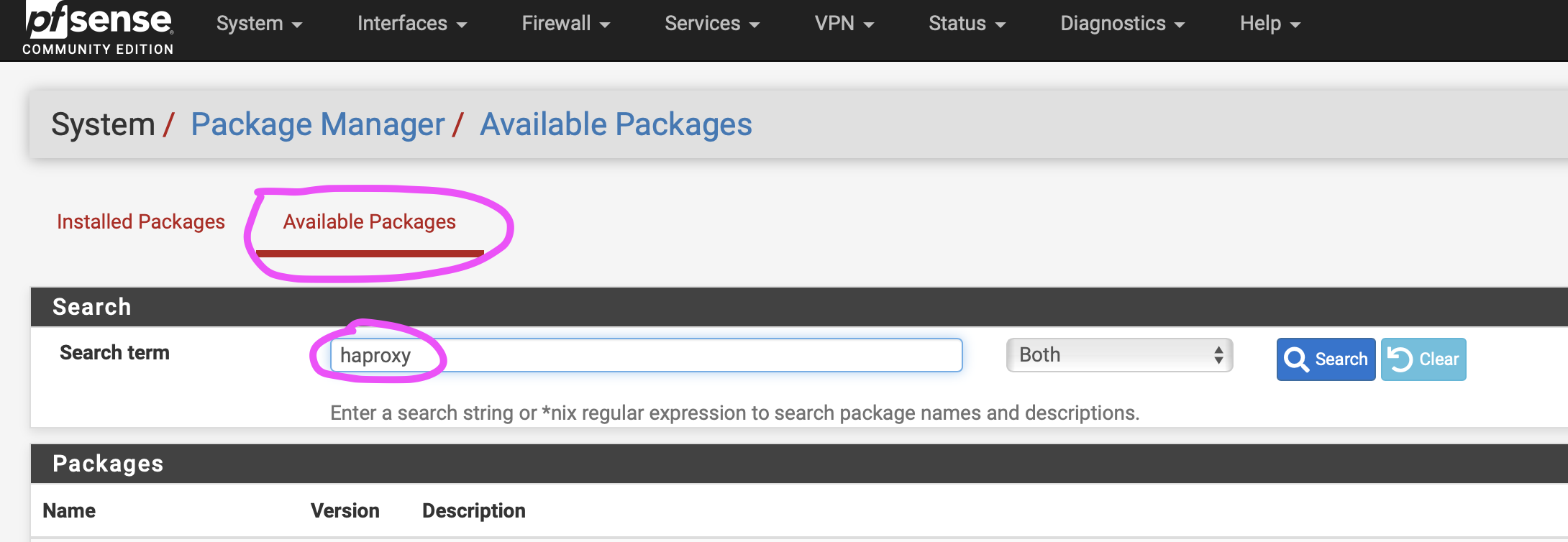
Task: Click the magnifier icon in Search button
Action: 1296,359
